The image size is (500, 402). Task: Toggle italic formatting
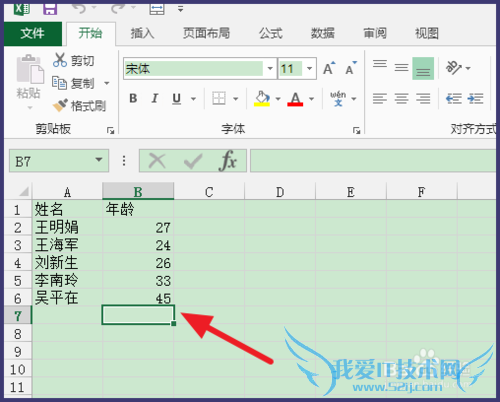click(x=155, y=98)
